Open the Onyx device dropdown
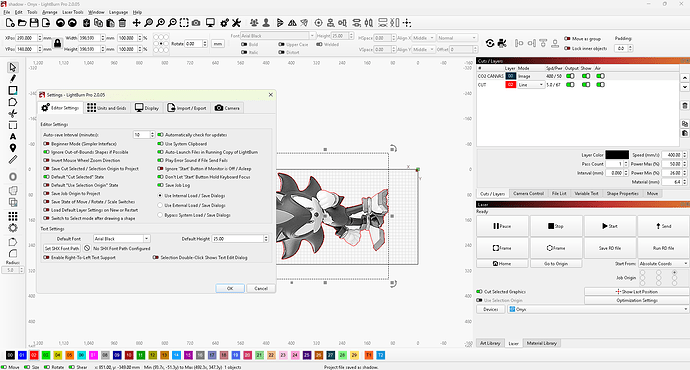The image size is (690, 370). tap(598, 309)
